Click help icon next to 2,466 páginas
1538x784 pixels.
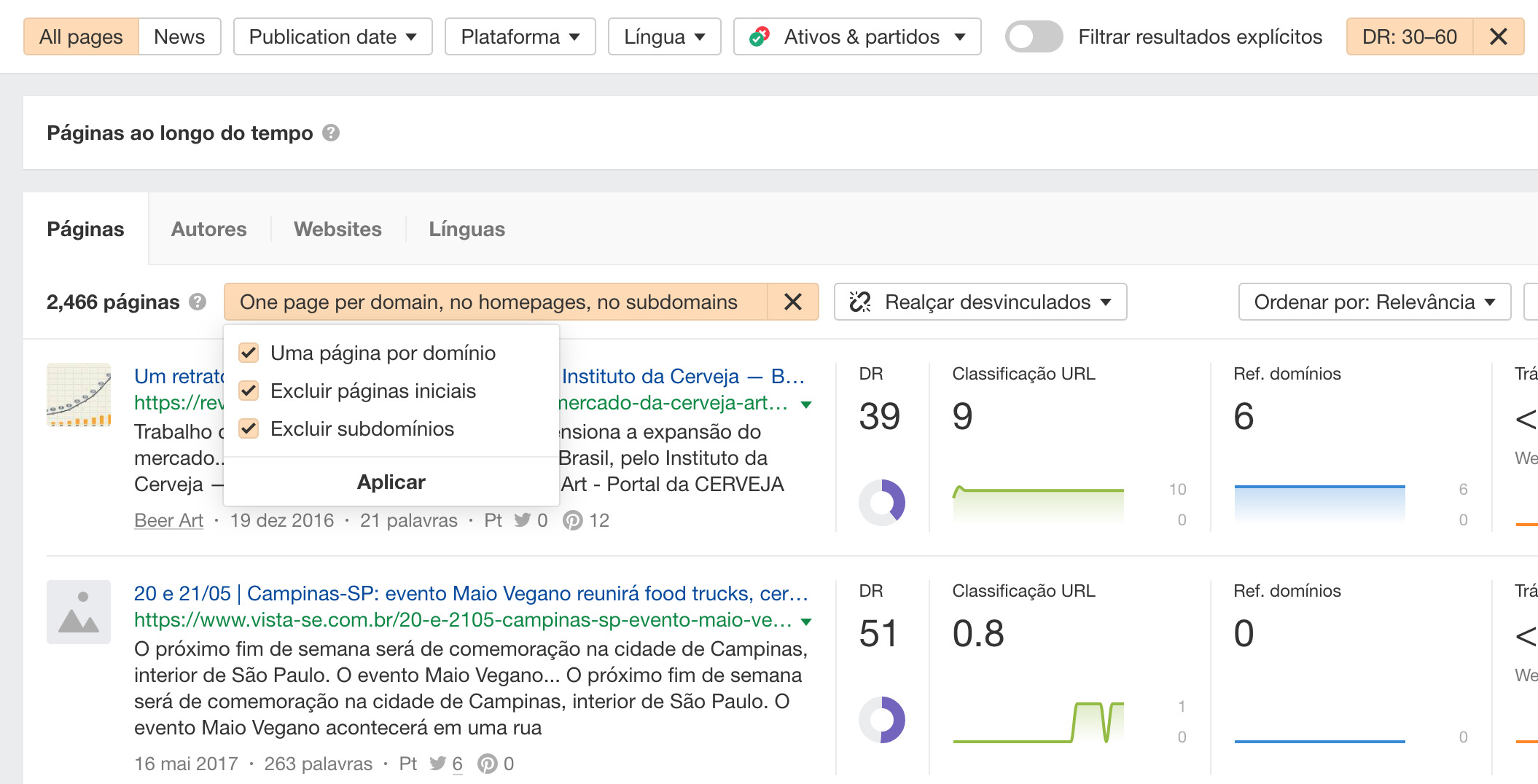click(x=198, y=302)
